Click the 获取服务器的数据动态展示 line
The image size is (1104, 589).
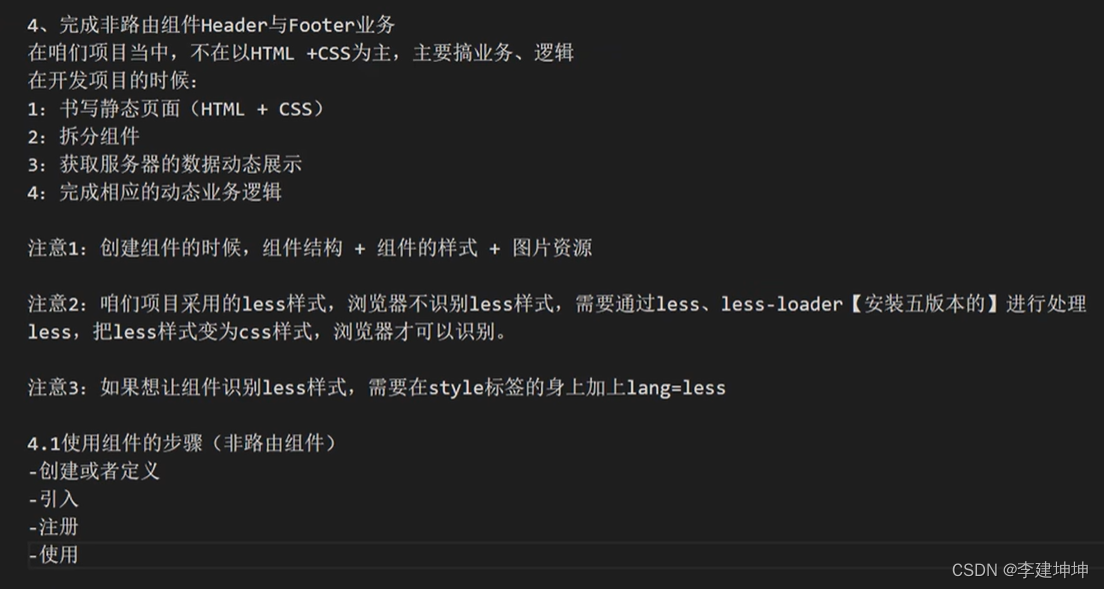(165, 164)
